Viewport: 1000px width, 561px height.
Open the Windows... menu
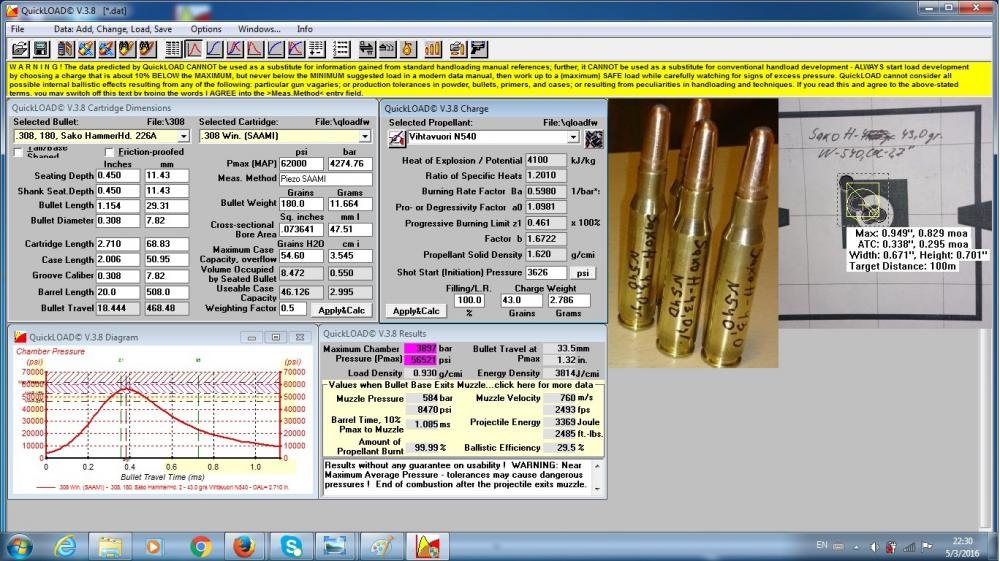[x=259, y=29]
